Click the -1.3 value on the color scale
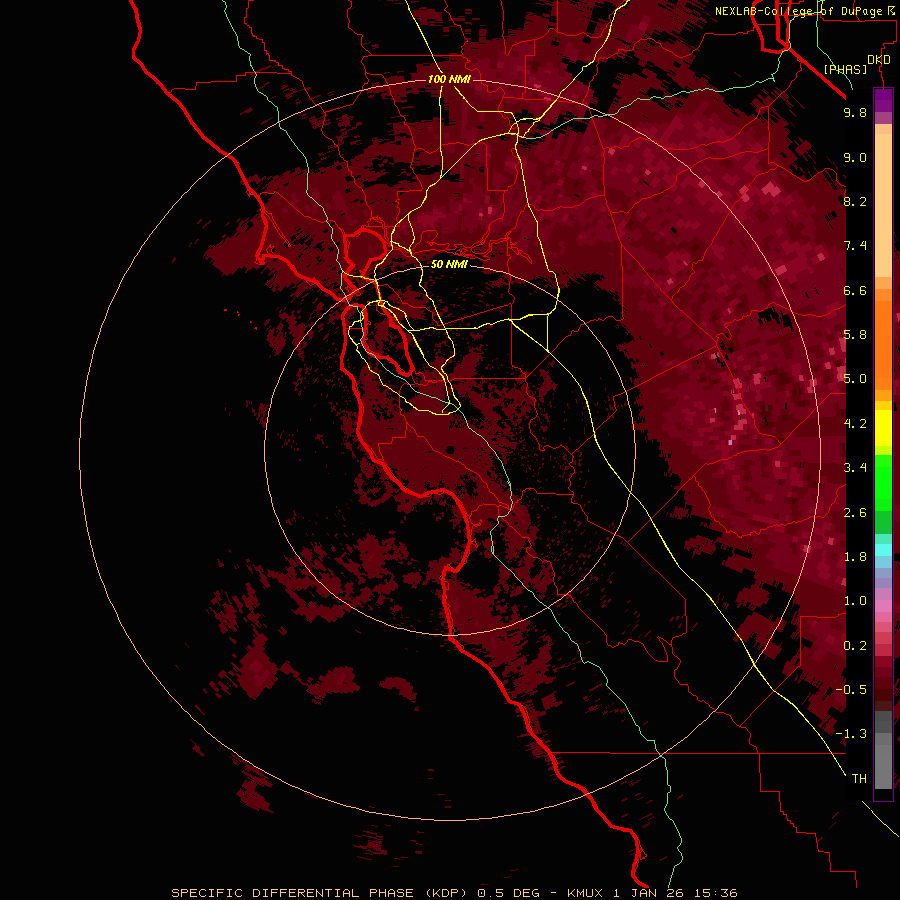The image size is (900, 900). (x=851, y=734)
